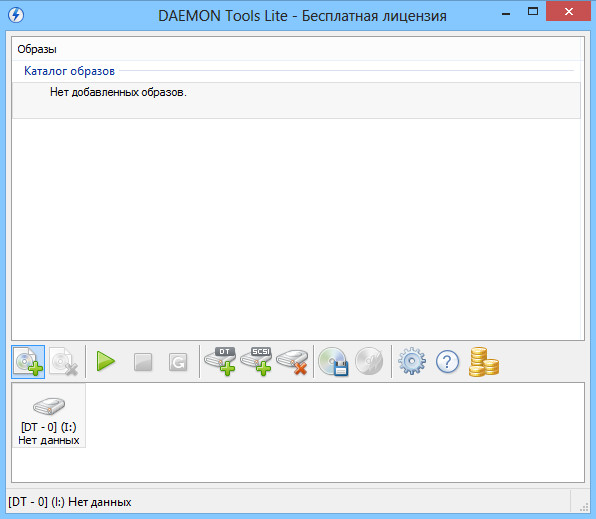Click the Remount All button with G
Viewport: 596px width, 519px height.
coord(178,362)
